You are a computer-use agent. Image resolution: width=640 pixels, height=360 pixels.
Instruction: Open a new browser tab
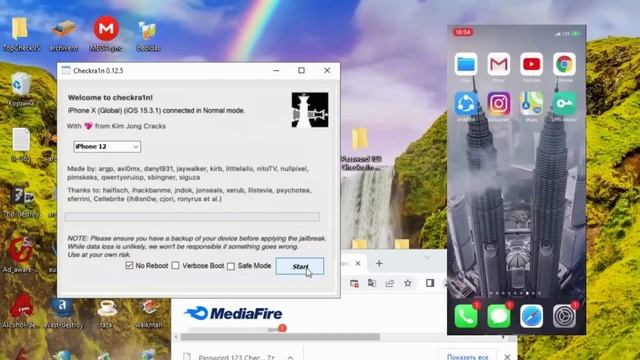point(379,264)
